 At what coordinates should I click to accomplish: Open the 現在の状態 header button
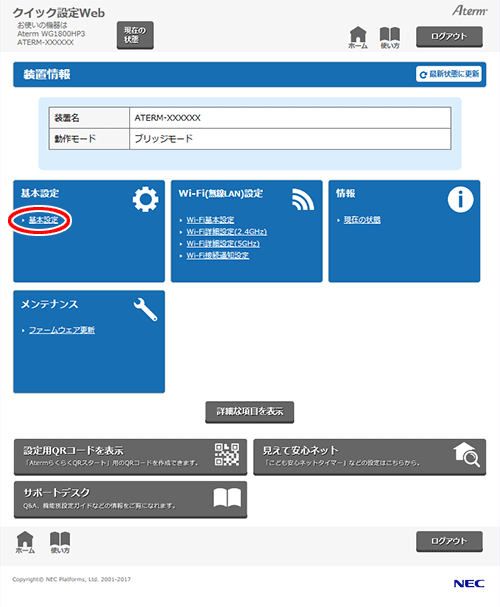click(x=135, y=35)
